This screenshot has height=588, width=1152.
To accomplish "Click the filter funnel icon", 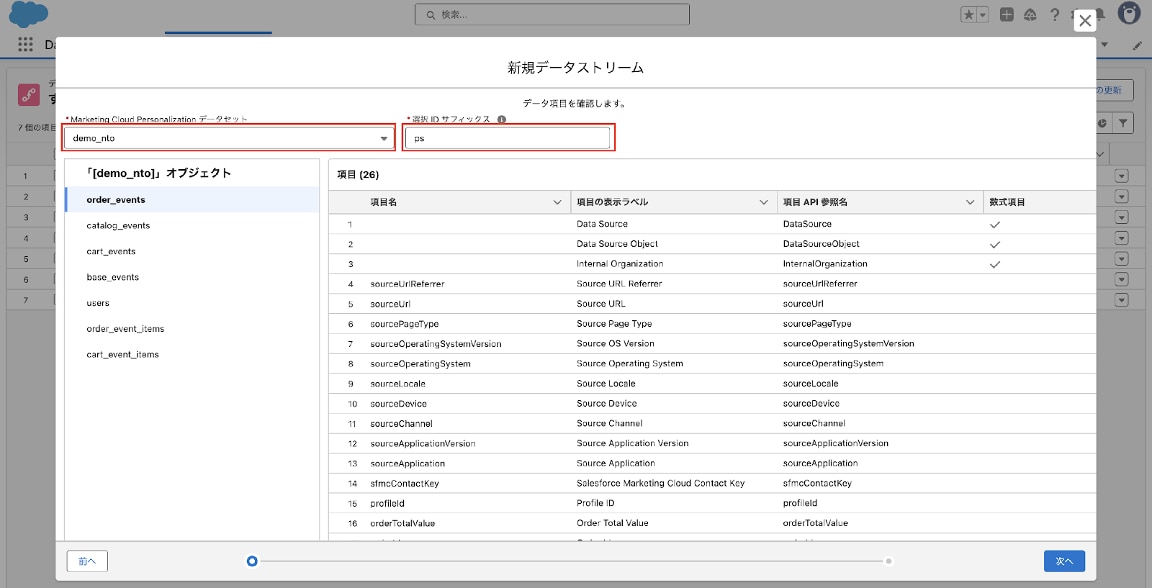I will (1124, 123).
